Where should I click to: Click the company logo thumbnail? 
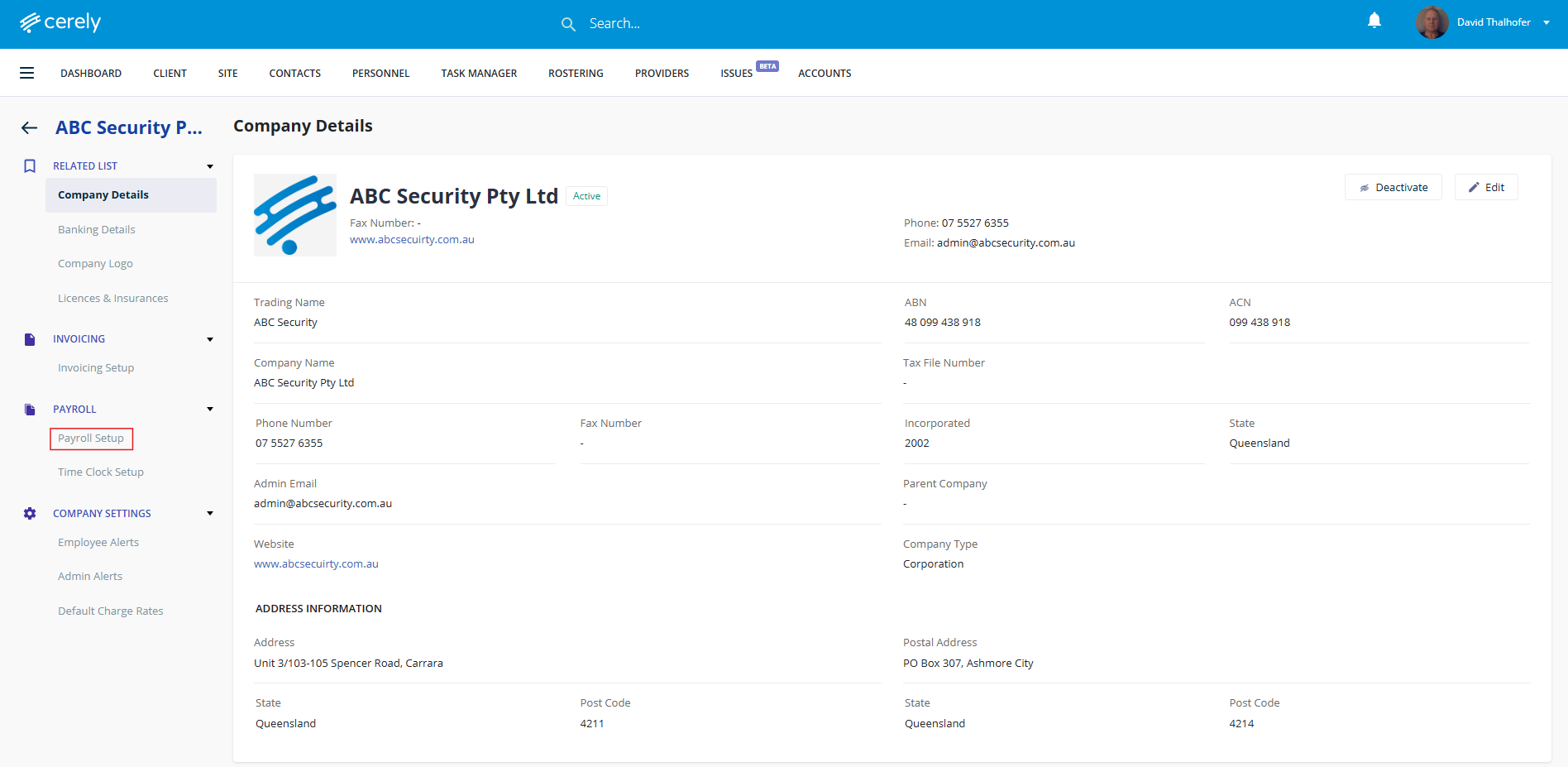295,215
